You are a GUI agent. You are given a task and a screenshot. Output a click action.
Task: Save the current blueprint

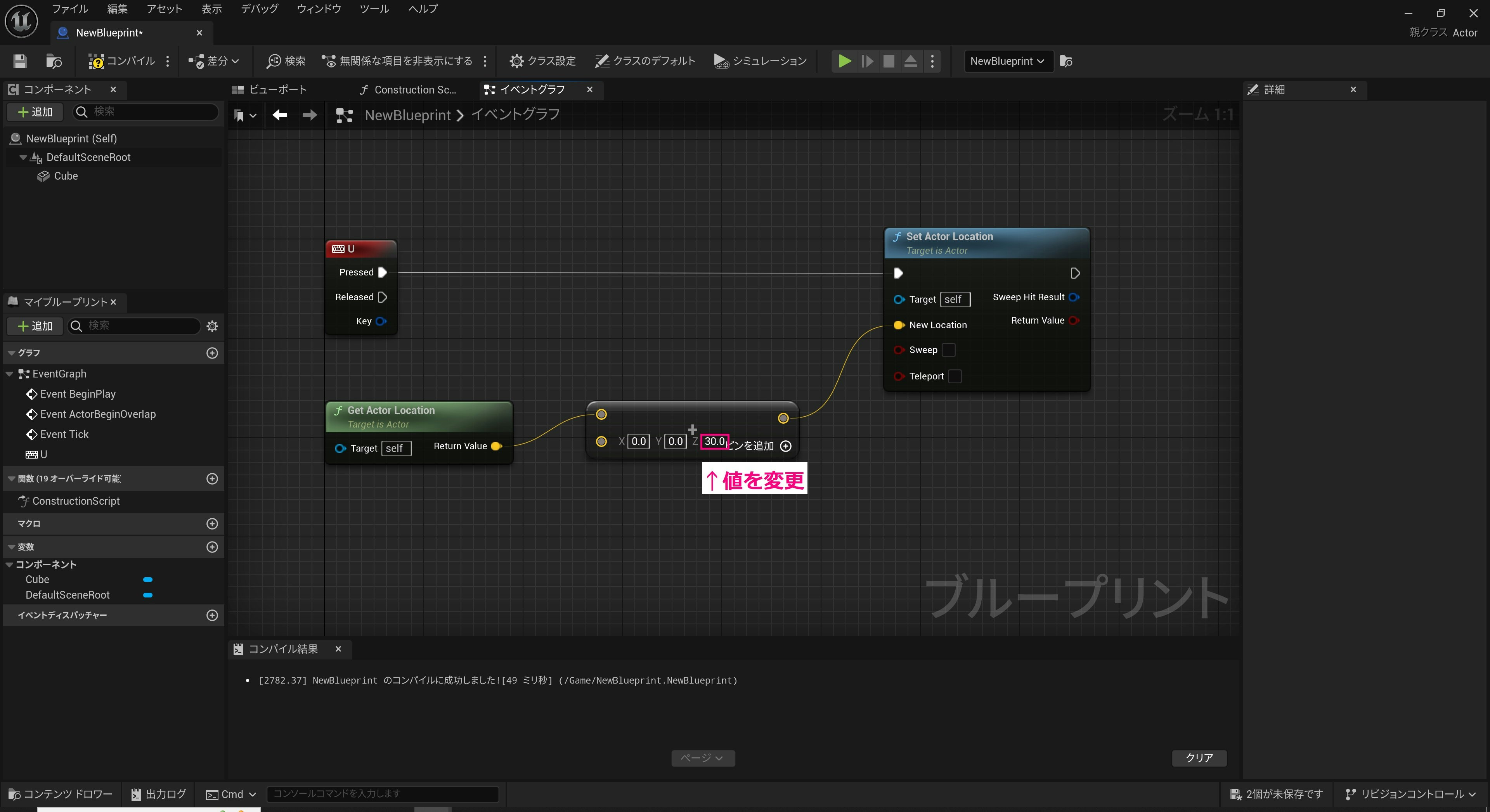19,61
